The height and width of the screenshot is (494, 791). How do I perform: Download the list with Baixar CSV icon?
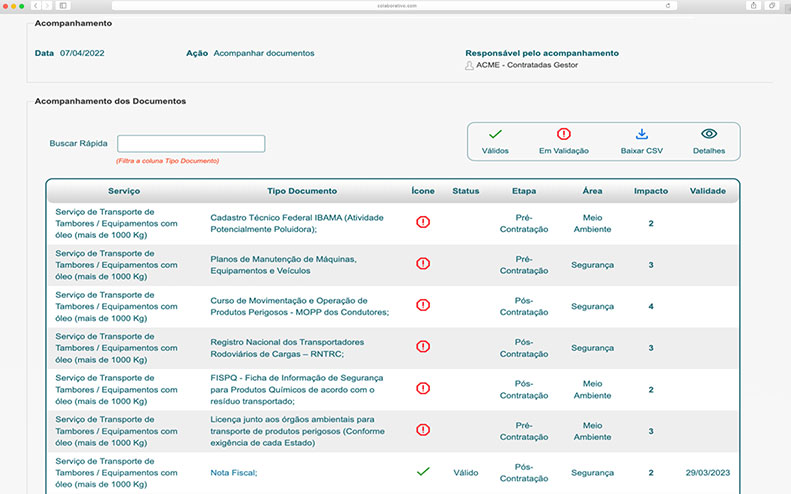[642, 134]
